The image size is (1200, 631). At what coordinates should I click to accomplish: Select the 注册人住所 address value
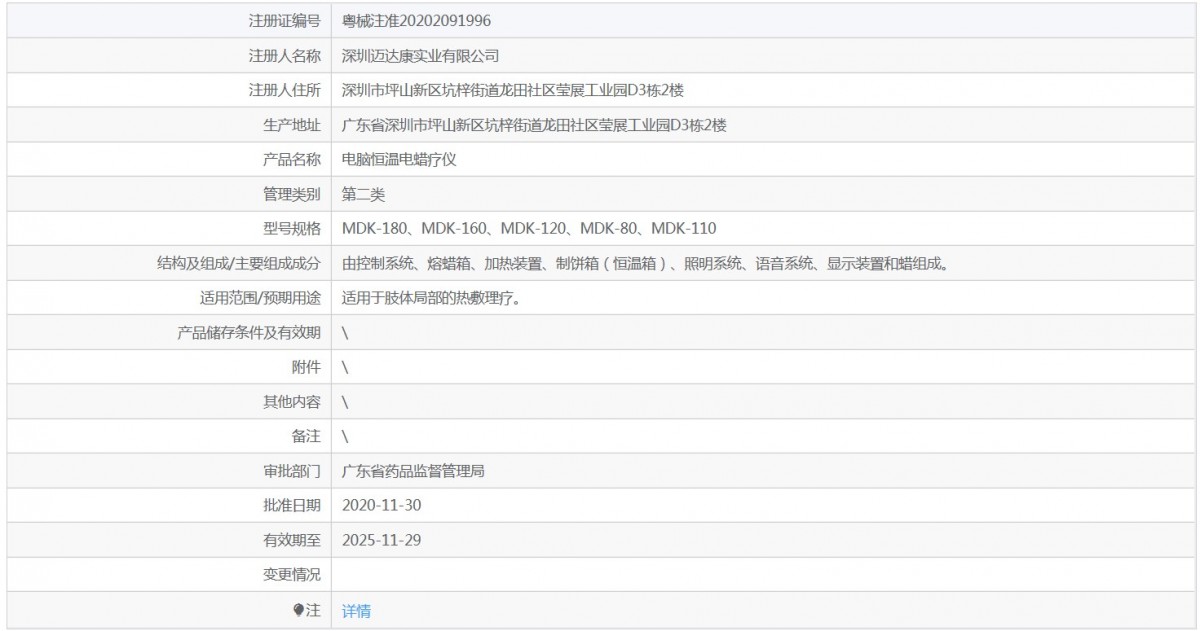click(513, 90)
